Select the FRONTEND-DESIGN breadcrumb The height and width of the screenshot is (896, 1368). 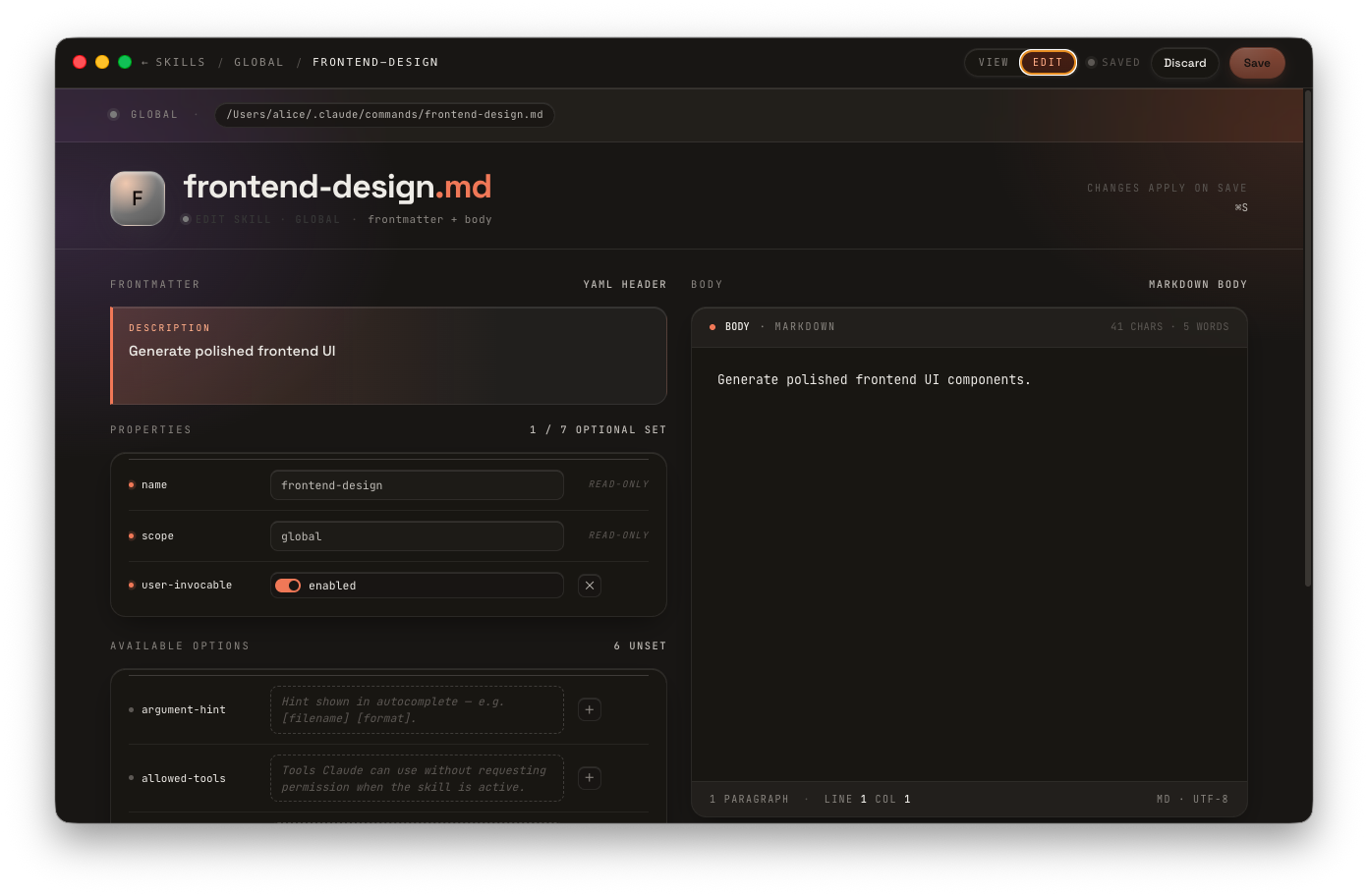[x=375, y=62]
